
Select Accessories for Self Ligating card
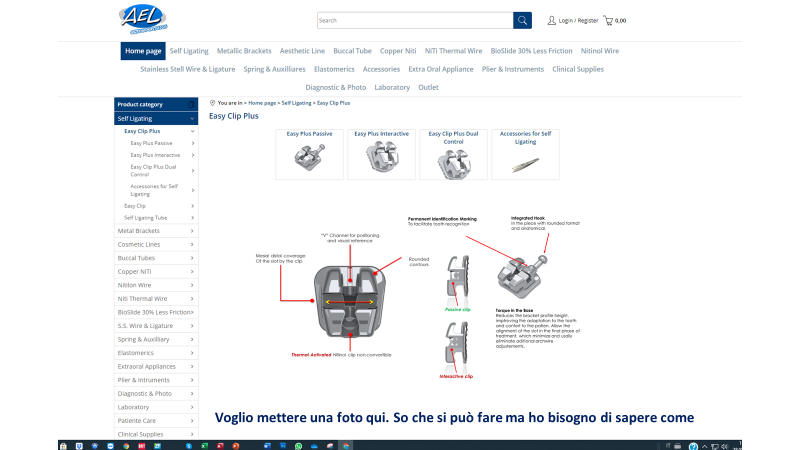tap(525, 154)
